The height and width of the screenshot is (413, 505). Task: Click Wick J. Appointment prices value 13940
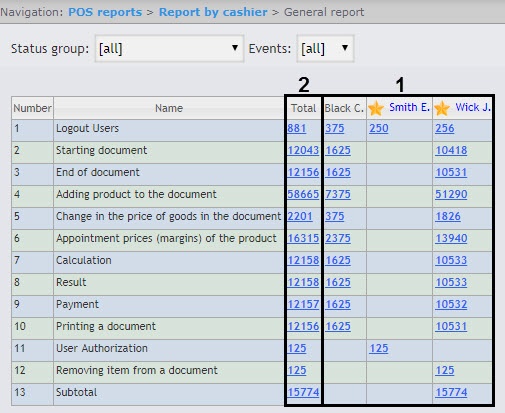coord(451,238)
